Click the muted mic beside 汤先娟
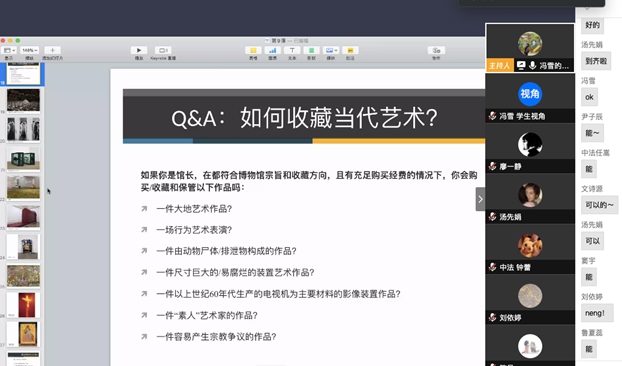Image resolution: width=622 pixels, height=366 pixels. (x=492, y=217)
